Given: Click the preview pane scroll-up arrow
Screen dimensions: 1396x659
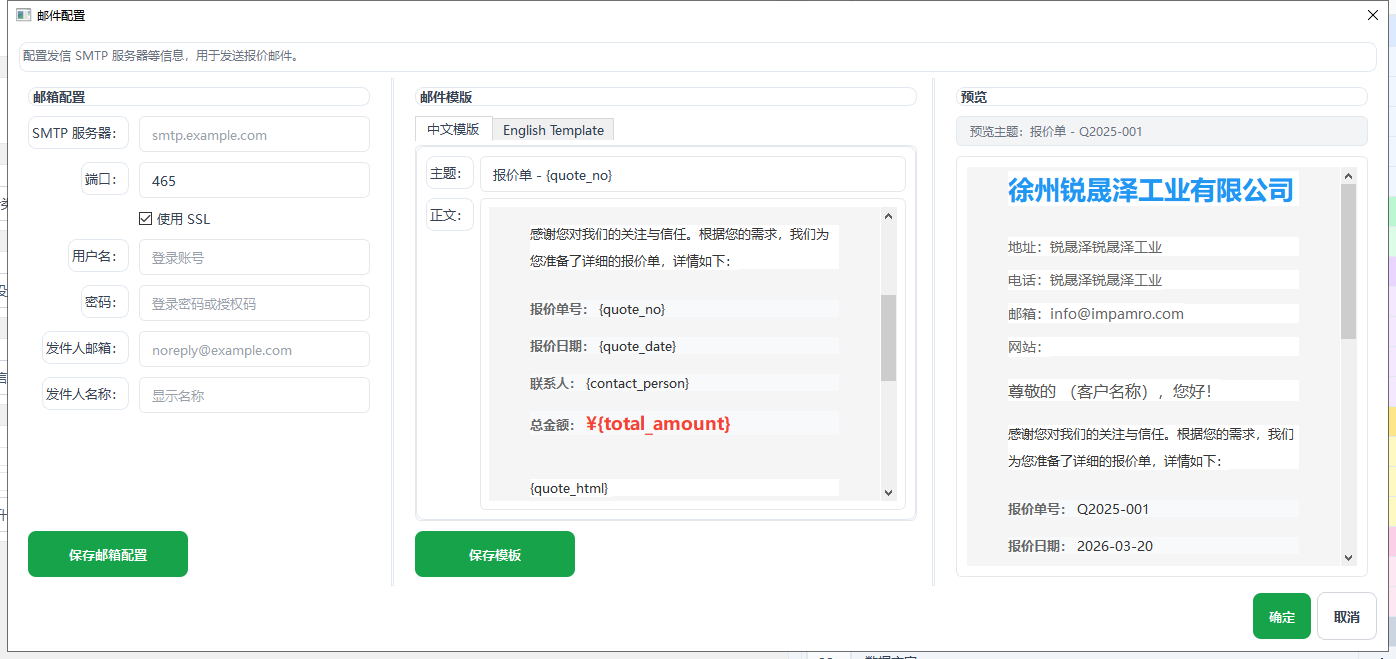Looking at the screenshot, I should click(1348, 176).
